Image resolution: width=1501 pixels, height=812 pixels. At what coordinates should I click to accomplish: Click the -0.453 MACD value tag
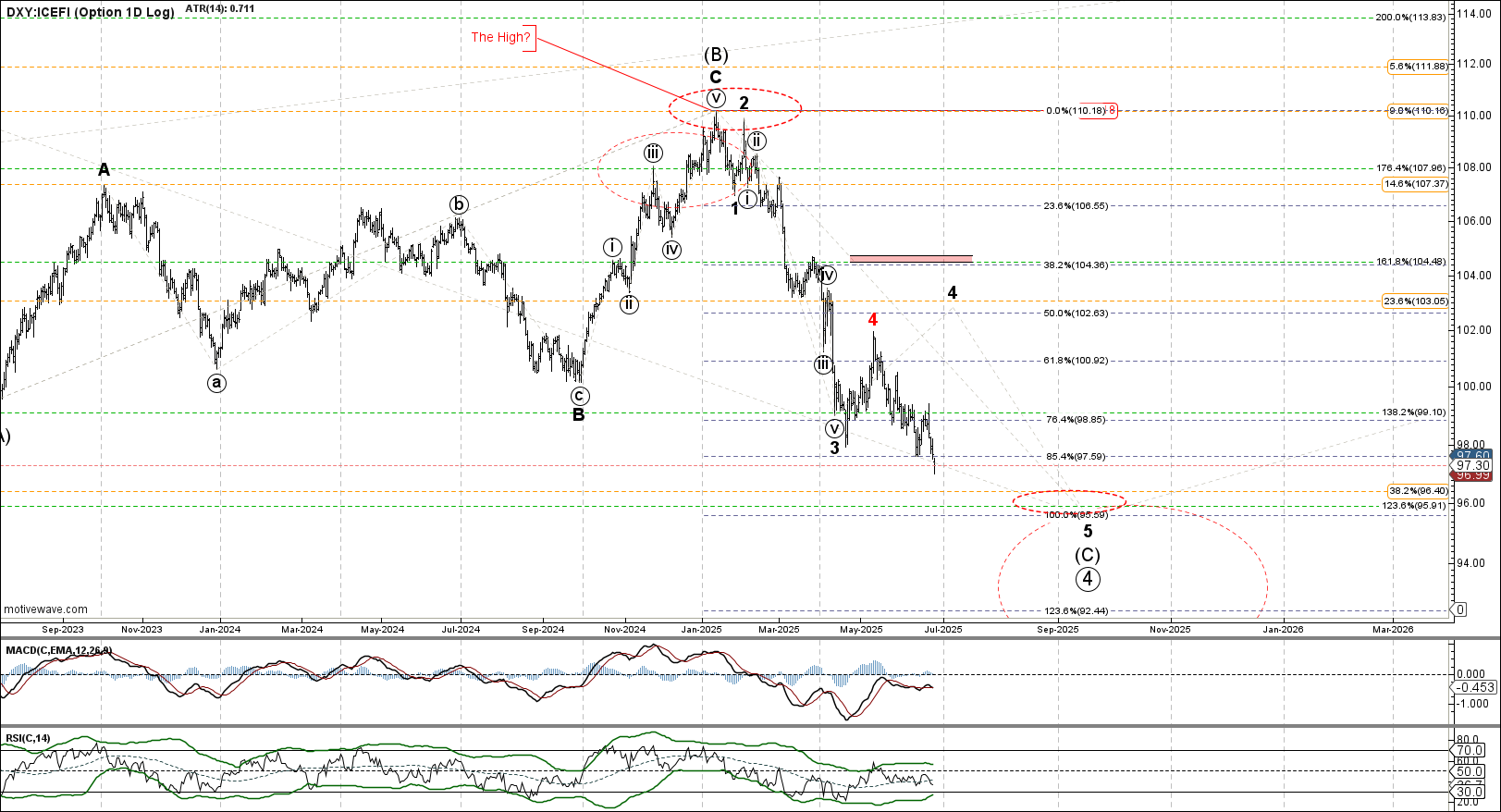coord(1475,687)
